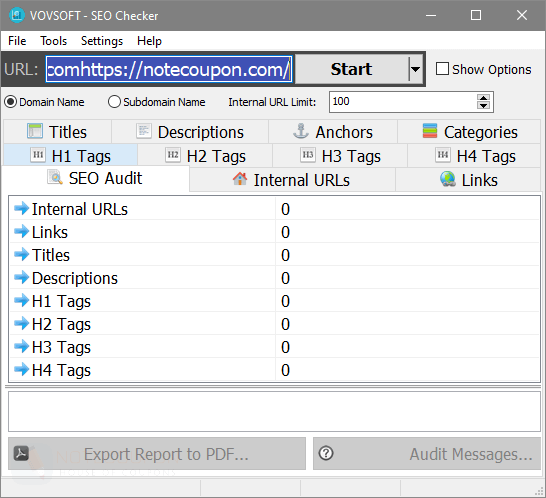Click the 0 value in Descriptions row

(x=286, y=278)
